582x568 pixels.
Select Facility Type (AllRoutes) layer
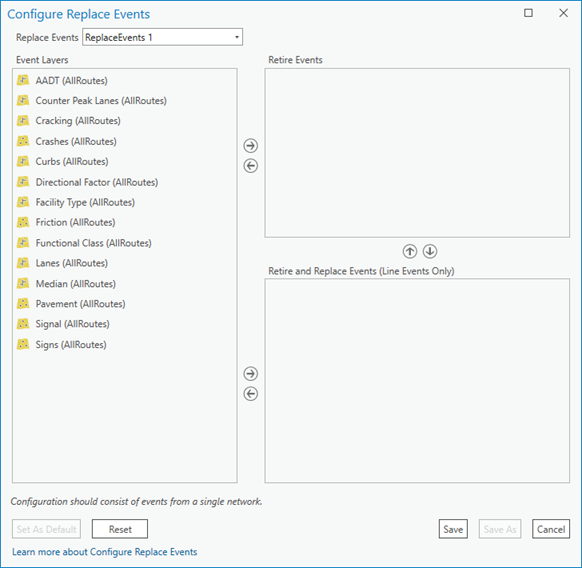click(85, 202)
